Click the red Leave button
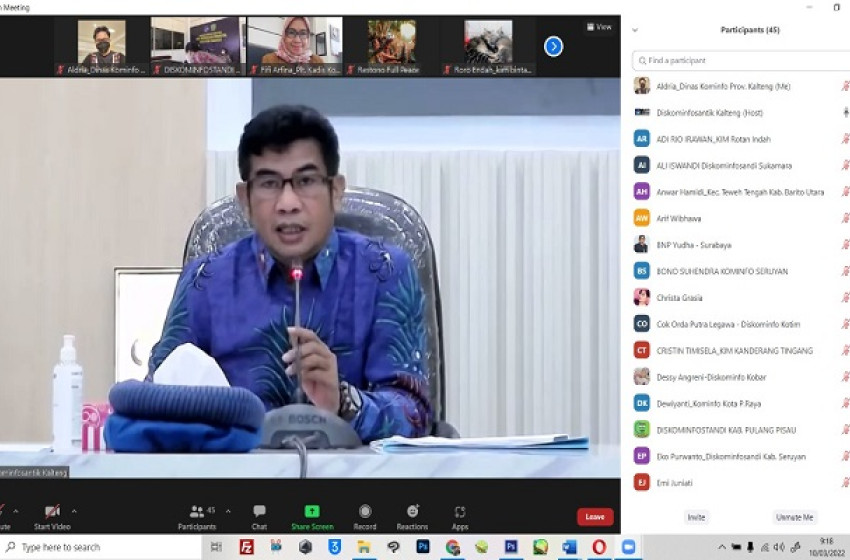 595,517
